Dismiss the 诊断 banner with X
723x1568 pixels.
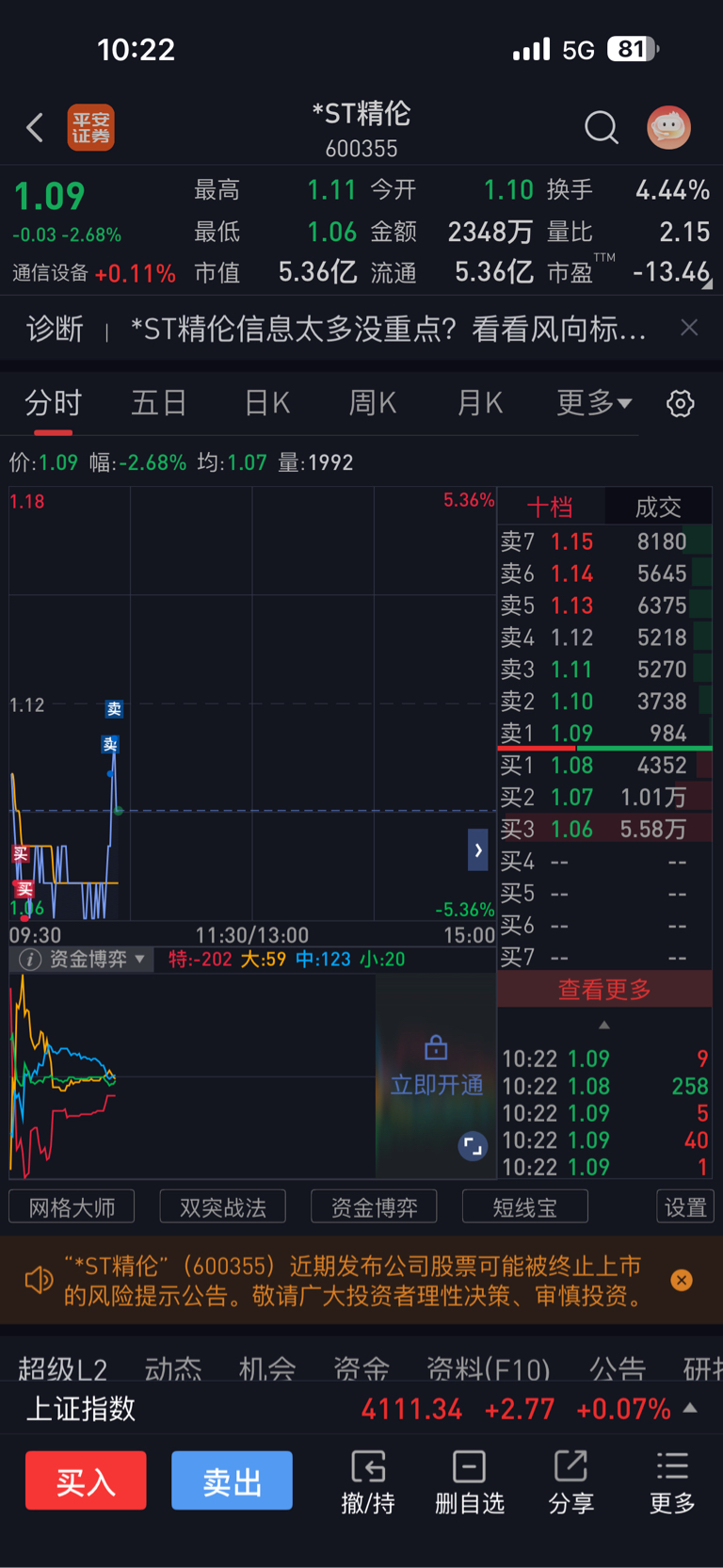(x=689, y=328)
